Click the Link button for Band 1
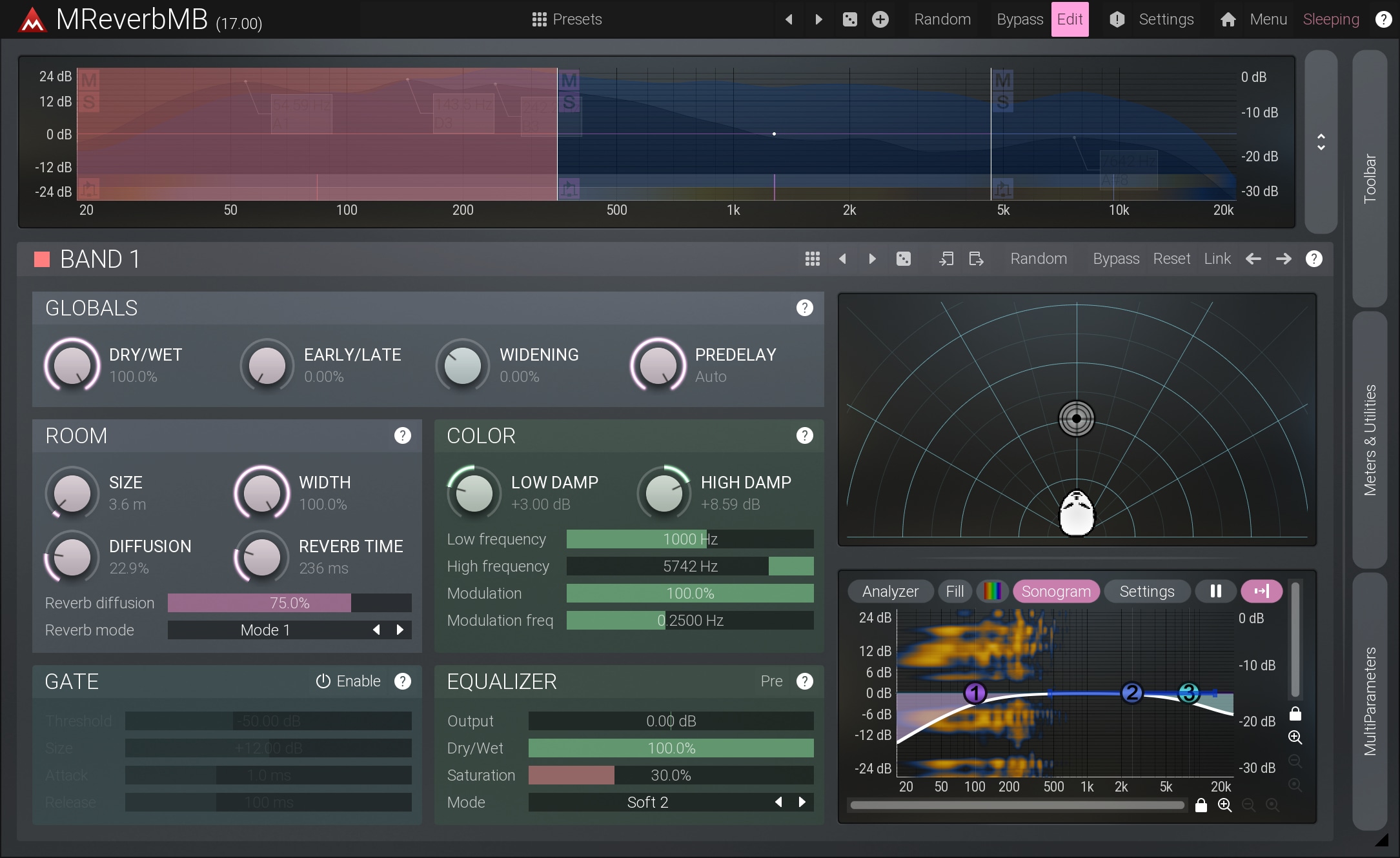The height and width of the screenshot is (858, 1400). point(1217,259)
